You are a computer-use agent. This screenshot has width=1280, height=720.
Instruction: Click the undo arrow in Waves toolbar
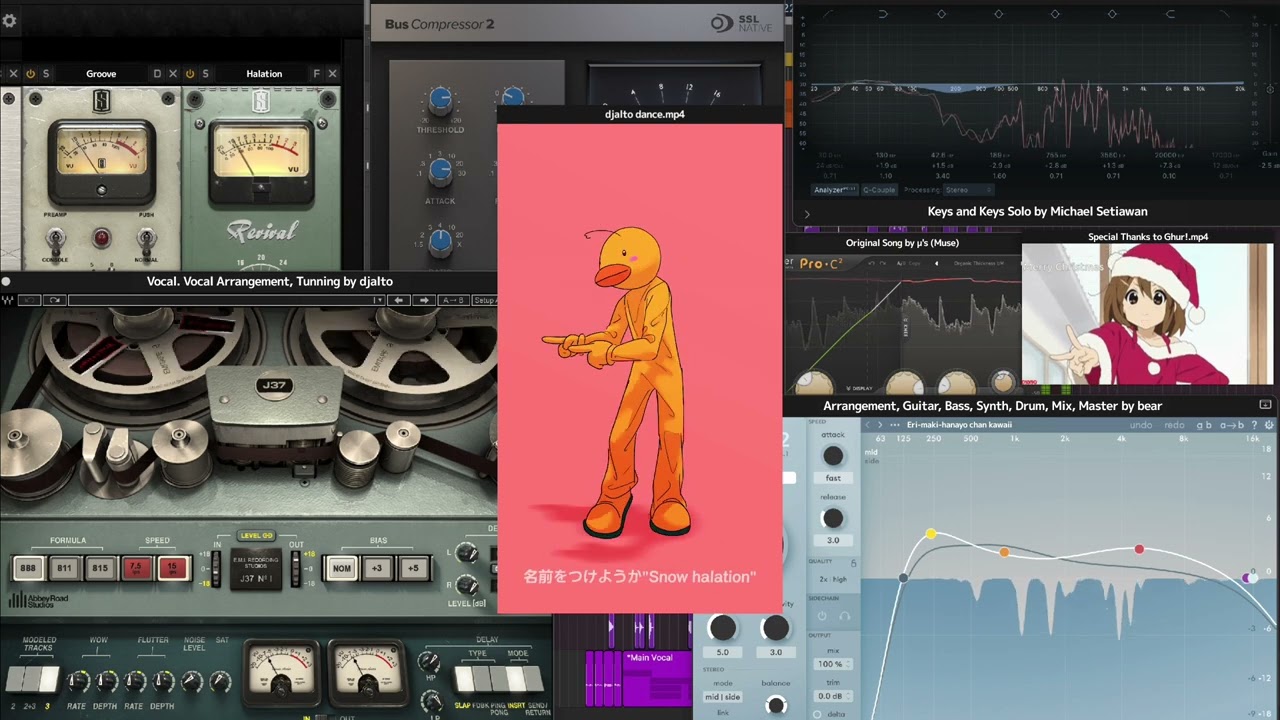pyautogui.click(x=31, y=300)
